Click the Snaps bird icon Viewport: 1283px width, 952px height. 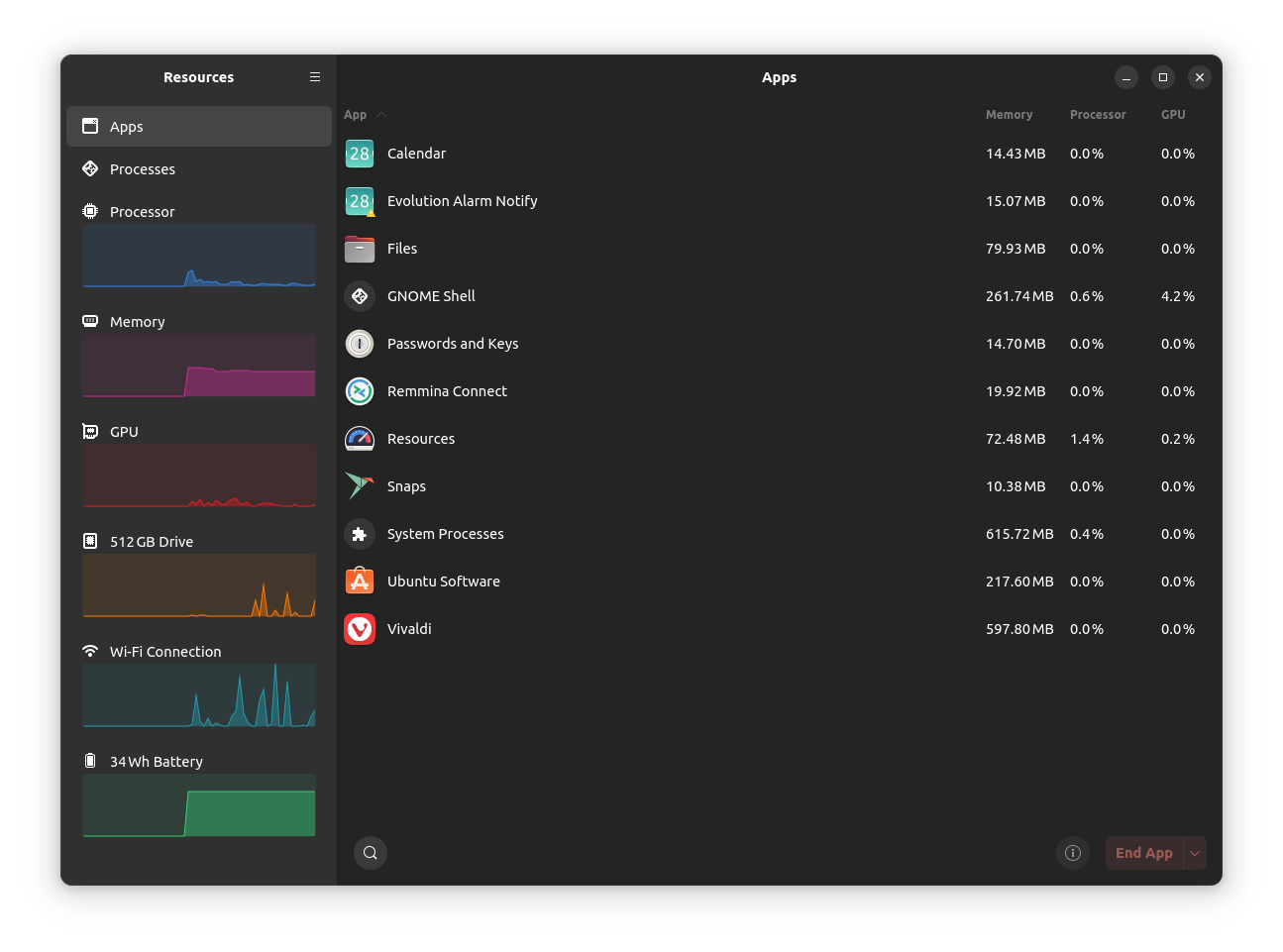[359, 486]
